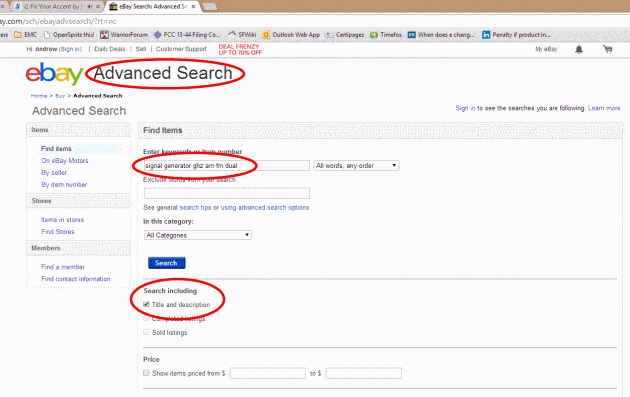The width and height of the screenshot is (630, 397).
Task: Open the Outlook Web App bookmark
Action: [x=291, y=35]
